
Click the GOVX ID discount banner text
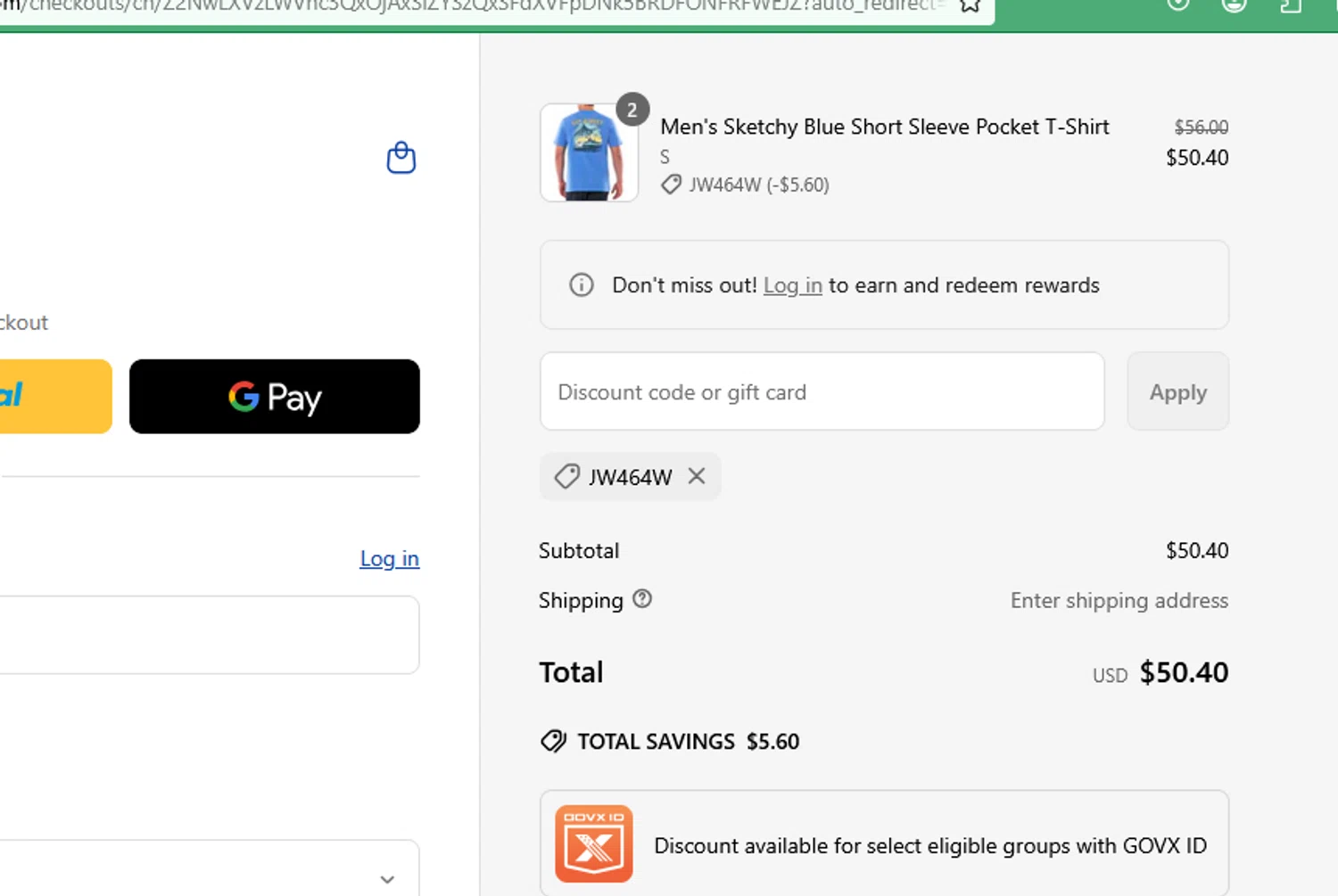tap(930, 845)
